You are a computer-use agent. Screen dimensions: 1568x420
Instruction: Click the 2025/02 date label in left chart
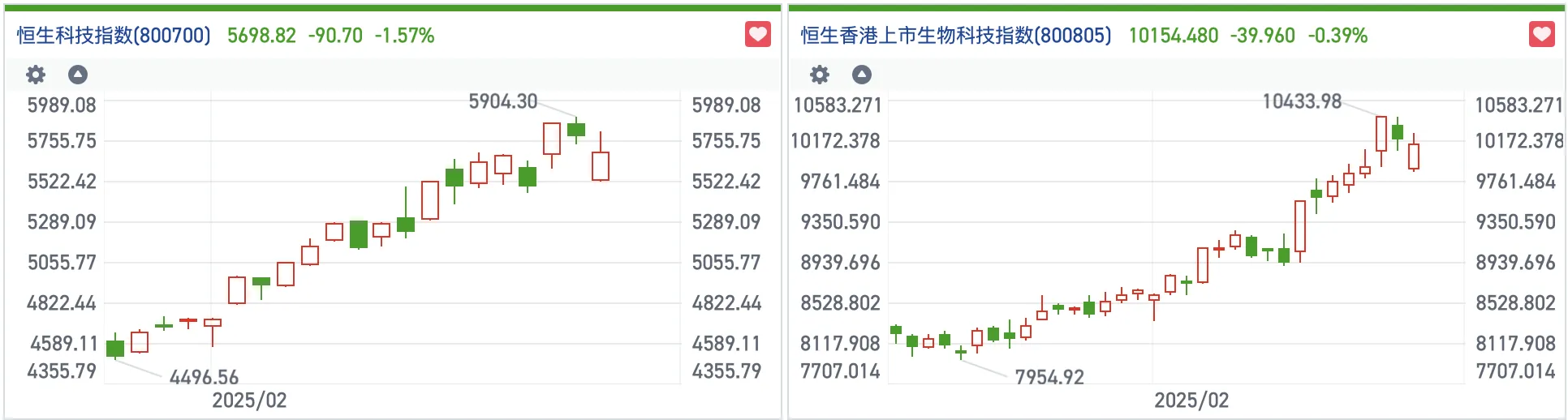249,401
